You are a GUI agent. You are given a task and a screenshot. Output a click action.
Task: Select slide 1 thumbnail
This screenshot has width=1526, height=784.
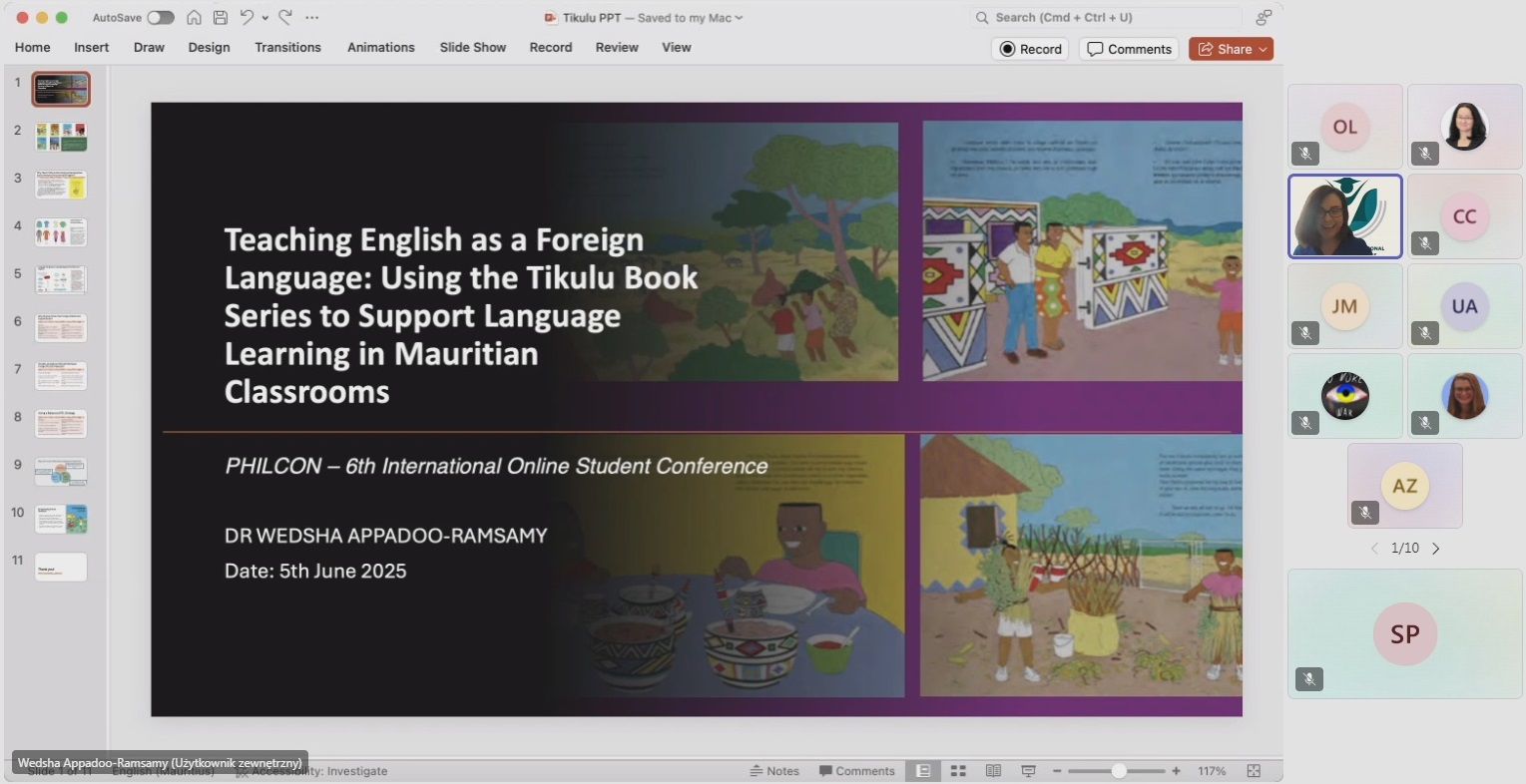(61, 89)
